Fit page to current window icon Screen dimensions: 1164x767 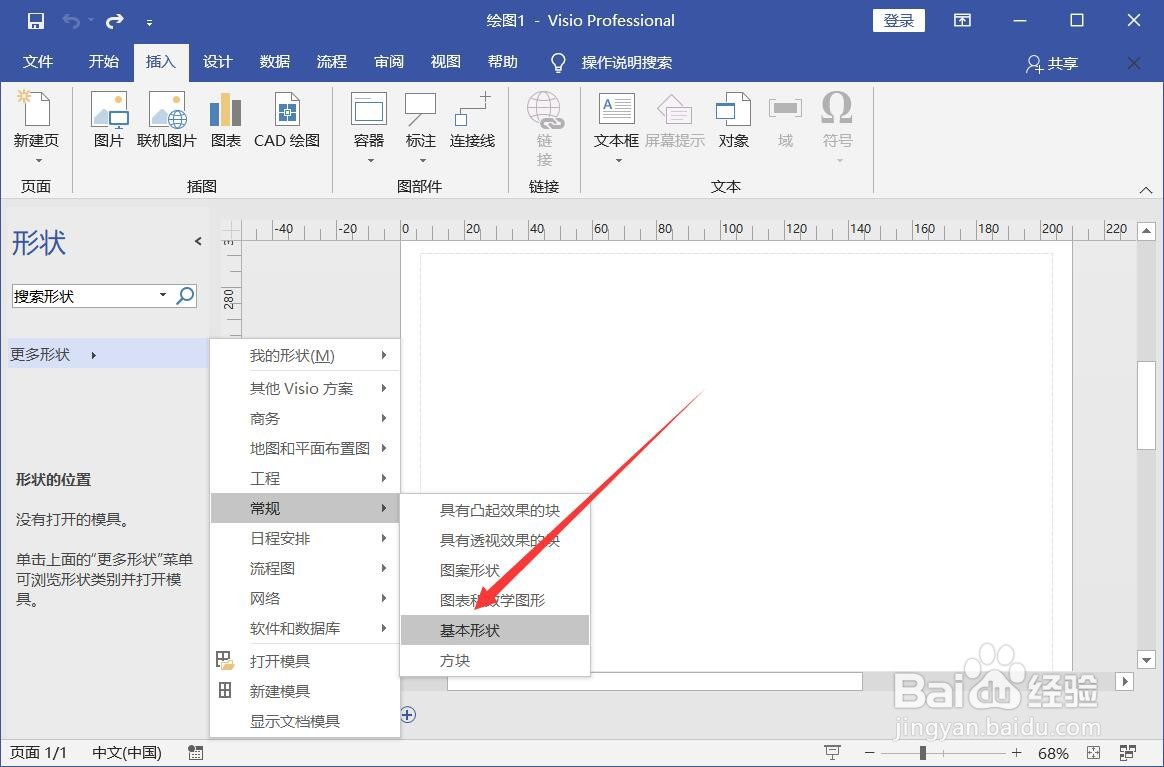[x=1093, y=753]
